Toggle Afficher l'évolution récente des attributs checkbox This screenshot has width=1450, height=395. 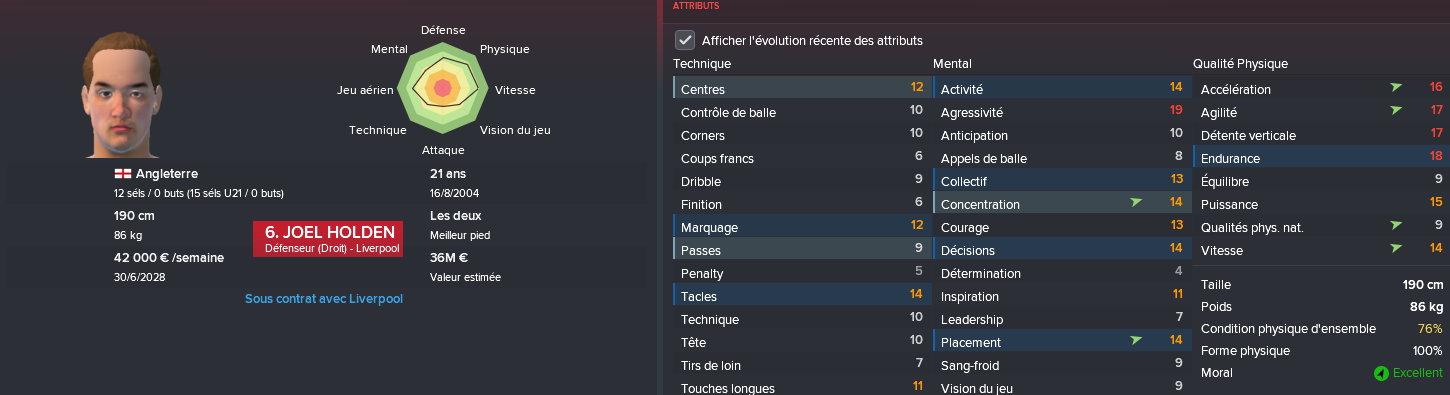click(685, 40)
